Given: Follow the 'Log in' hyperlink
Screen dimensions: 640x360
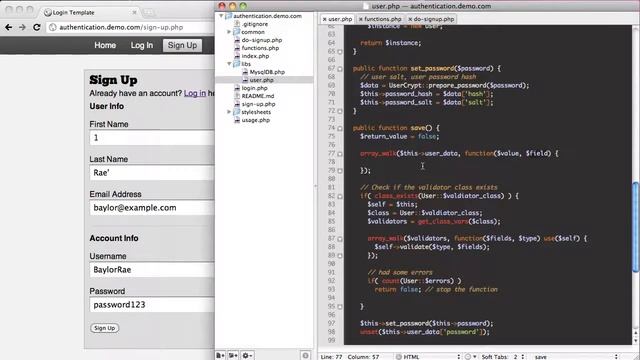Looking at the screenshot, I should pos(195,93).
